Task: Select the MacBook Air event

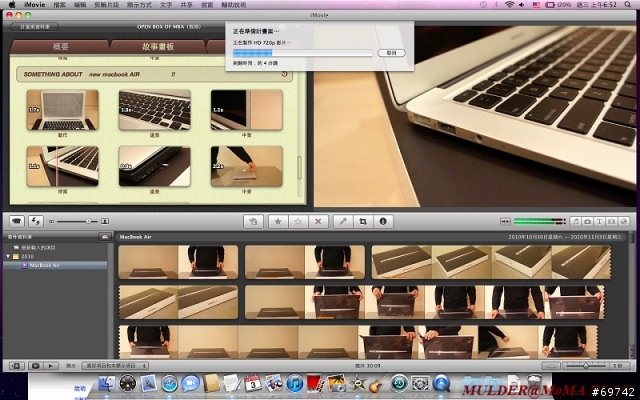Action: click(55, 265)
